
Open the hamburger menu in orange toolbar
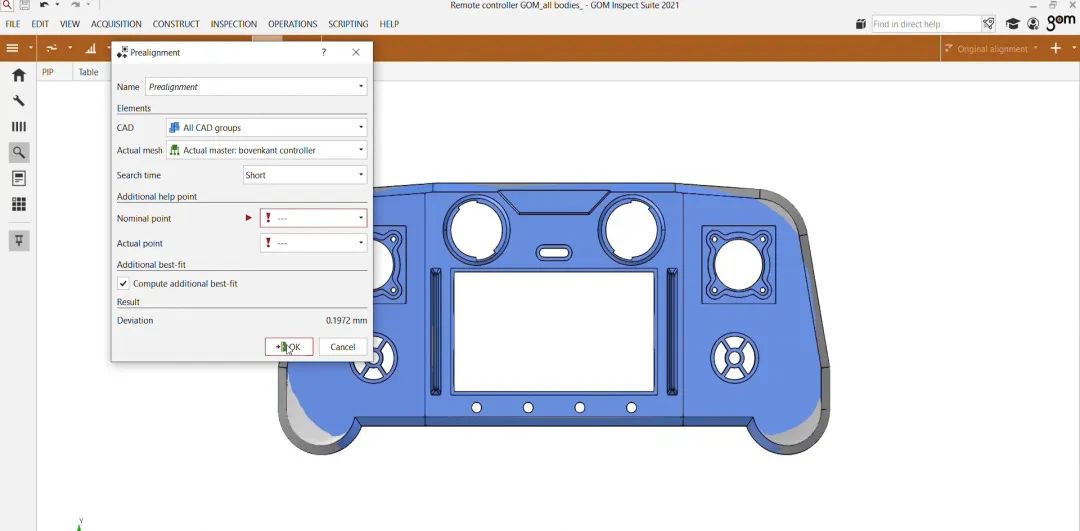[x=12, y=48]
